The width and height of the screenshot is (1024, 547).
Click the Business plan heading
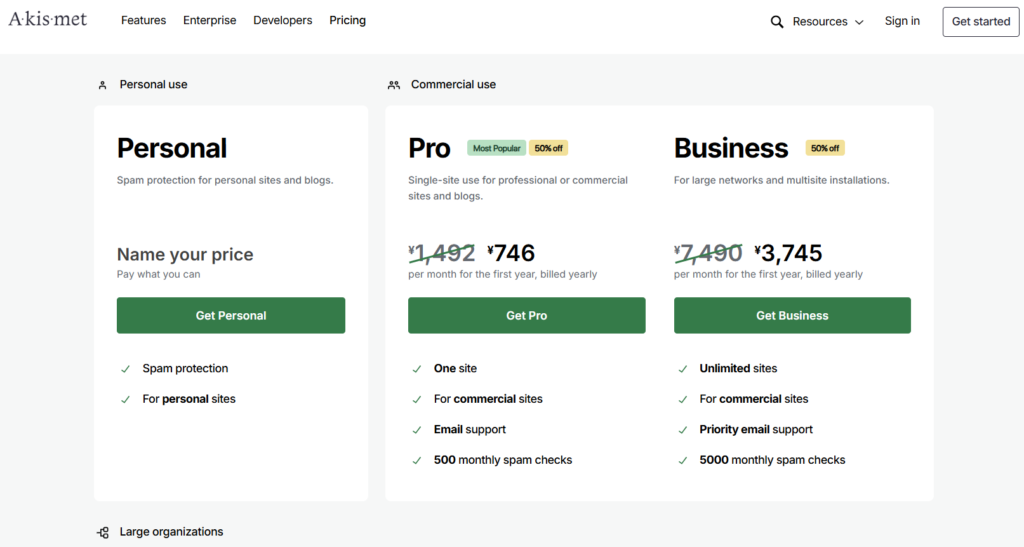point(731,148)
